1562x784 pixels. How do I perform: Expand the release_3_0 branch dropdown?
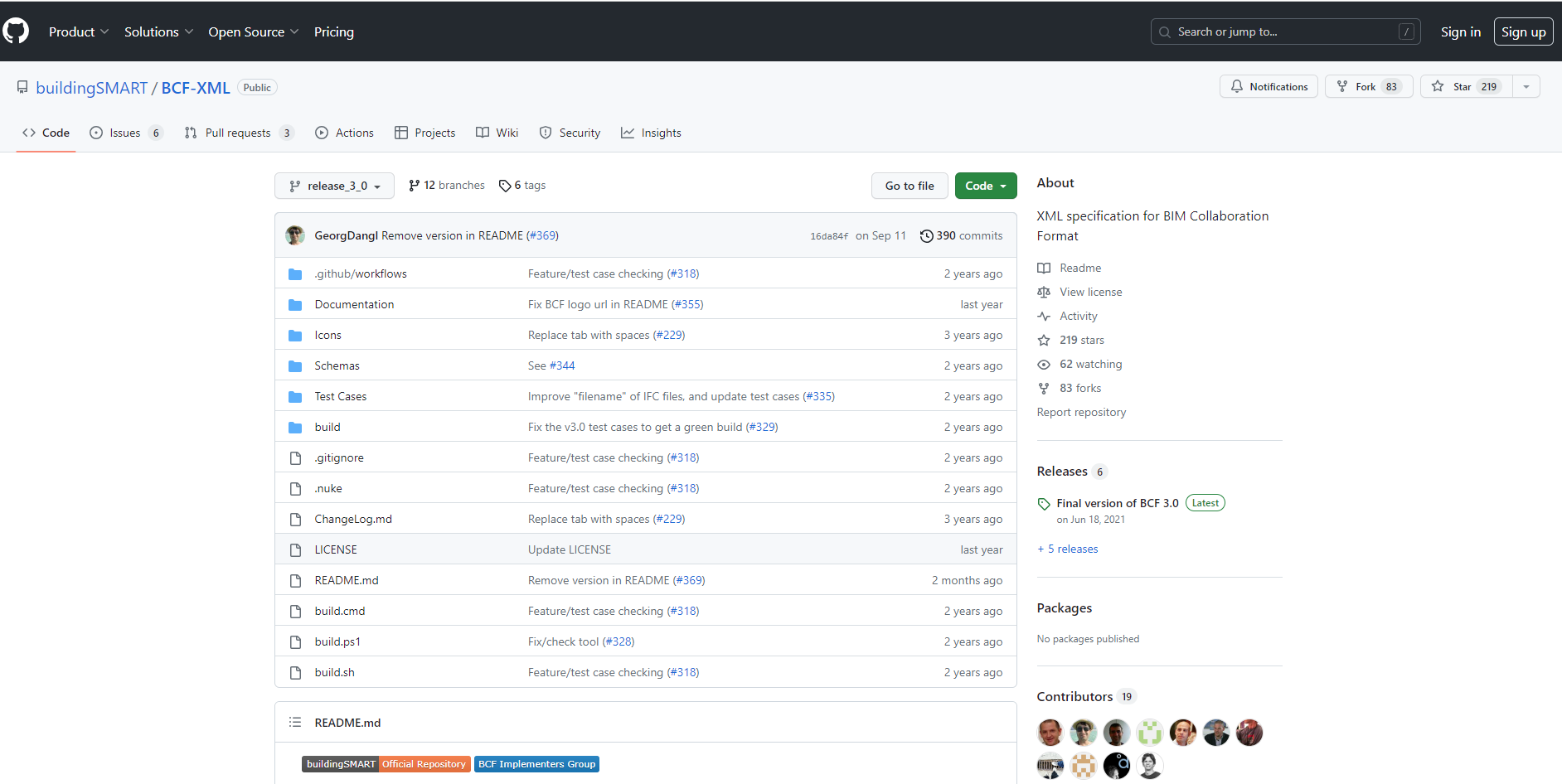coord(334,186)
